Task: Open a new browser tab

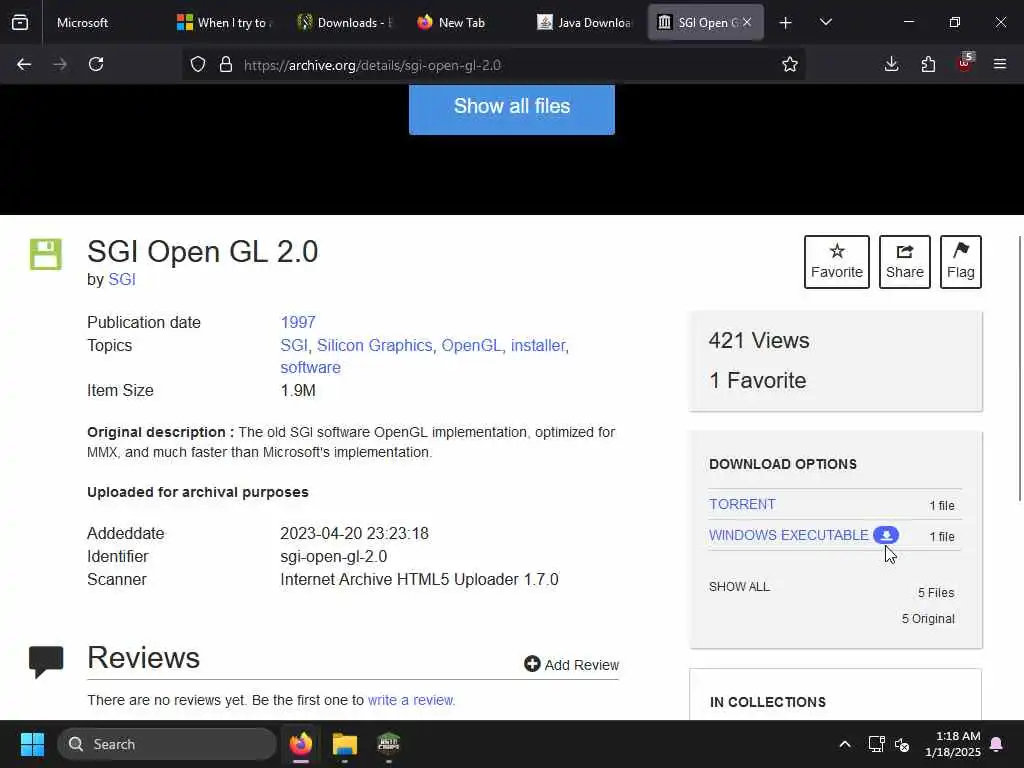Action: coord(786,23)
